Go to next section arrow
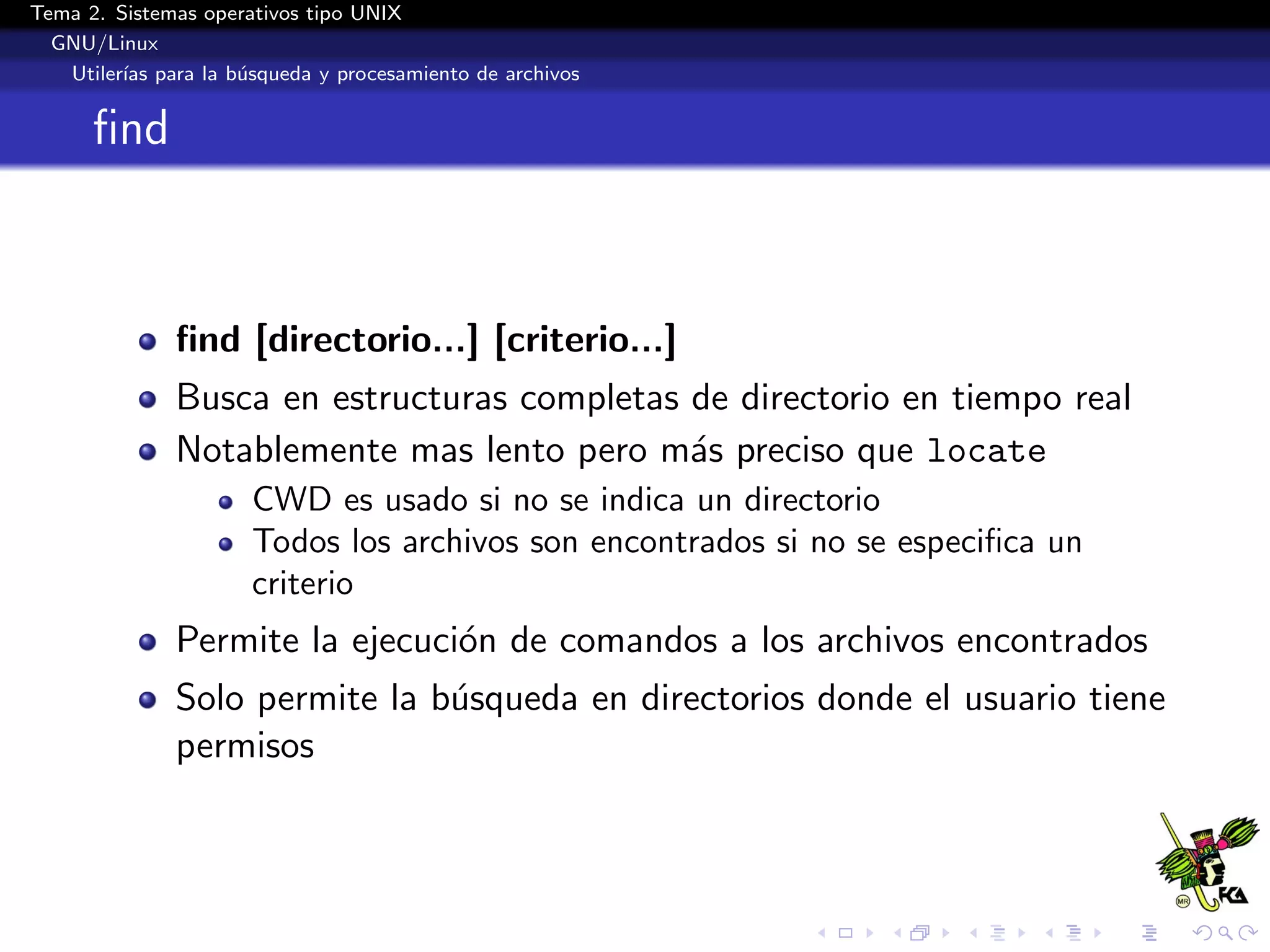The height and width of the screenshot is (952, 1270). tap(1098, 933)
